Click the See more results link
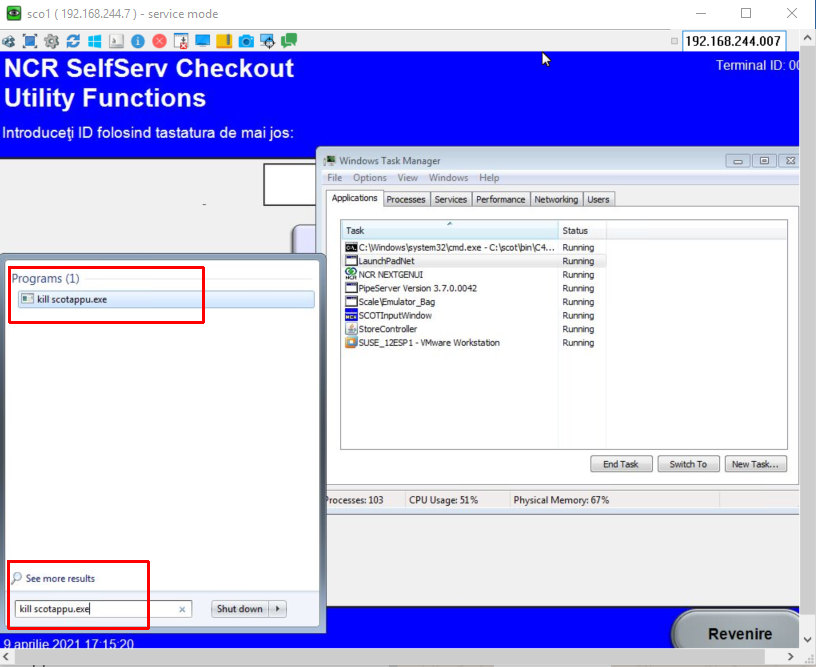This screenshot has height=667, width=816. click(60, 578)
